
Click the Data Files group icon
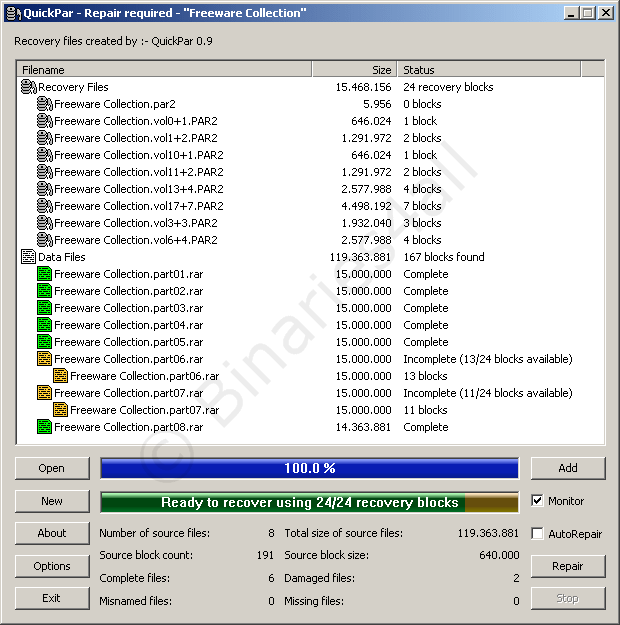(x=28, y=257)
